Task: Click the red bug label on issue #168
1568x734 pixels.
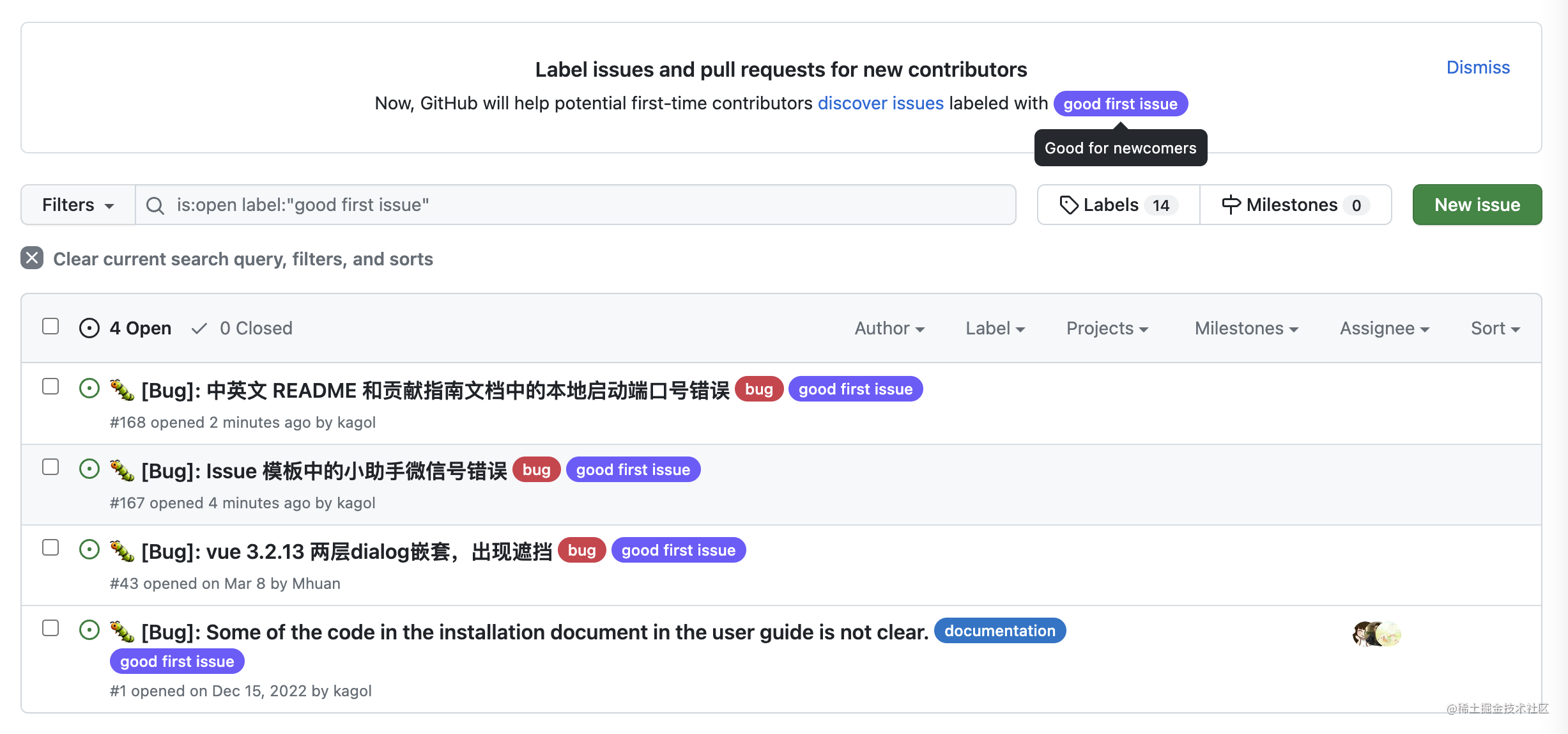Action: tap(758, 389)
